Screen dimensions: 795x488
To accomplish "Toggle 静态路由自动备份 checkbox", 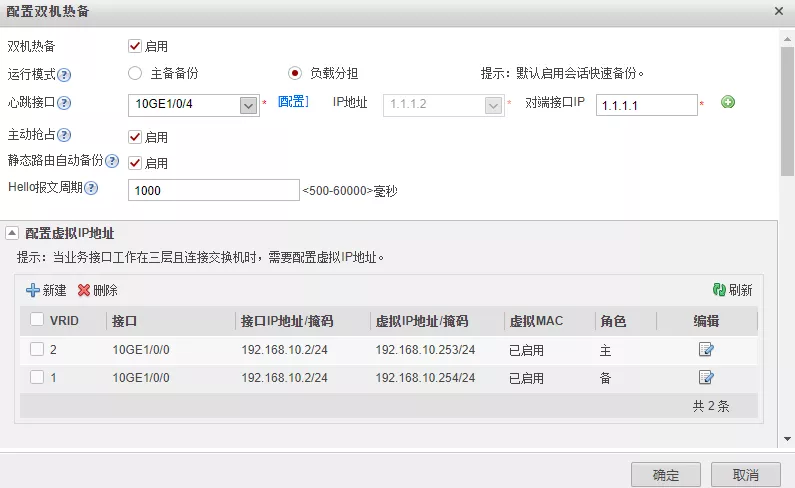I will (x=135, y=162).
